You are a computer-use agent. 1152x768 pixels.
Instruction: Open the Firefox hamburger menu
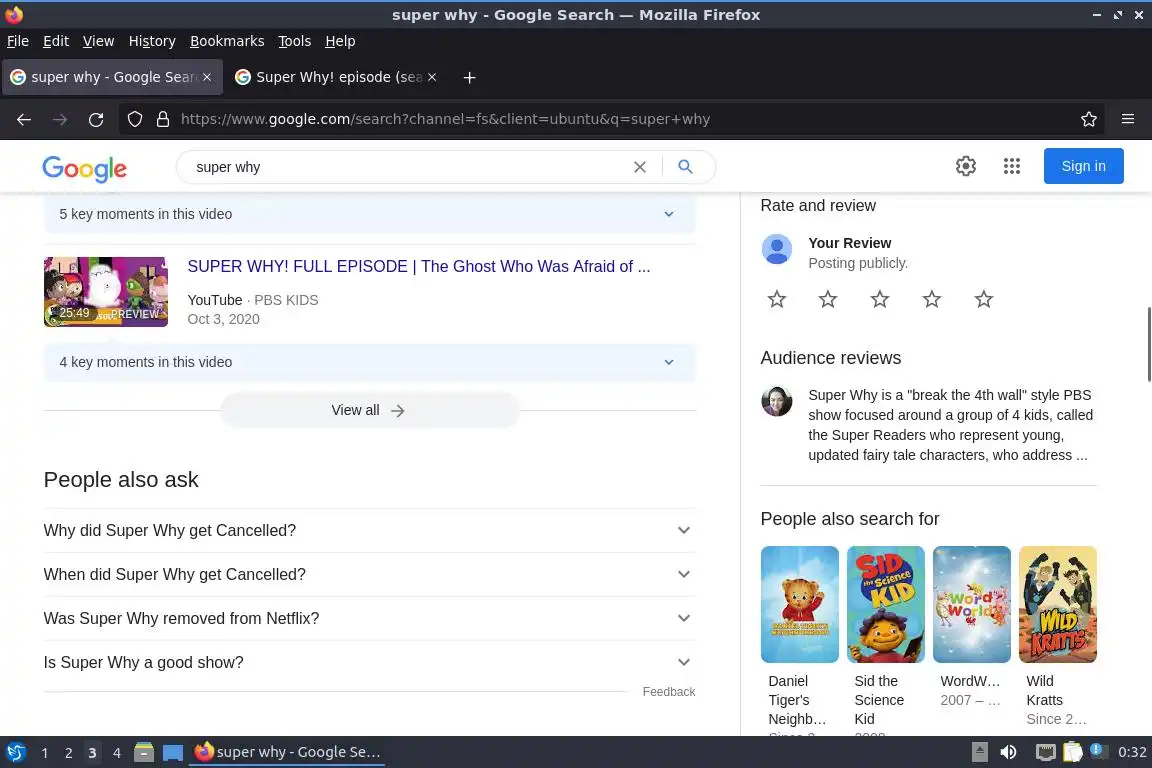1128,119
